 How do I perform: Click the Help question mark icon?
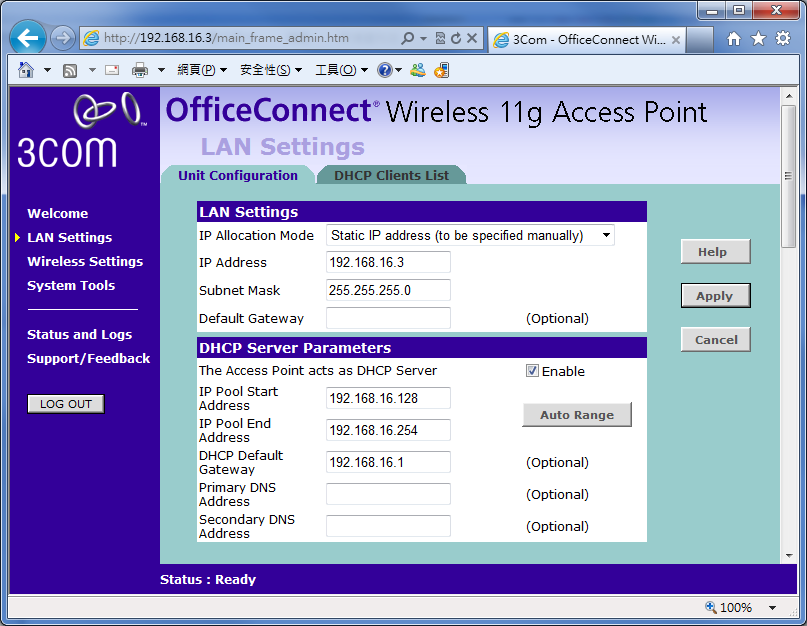tap(384, 70)
